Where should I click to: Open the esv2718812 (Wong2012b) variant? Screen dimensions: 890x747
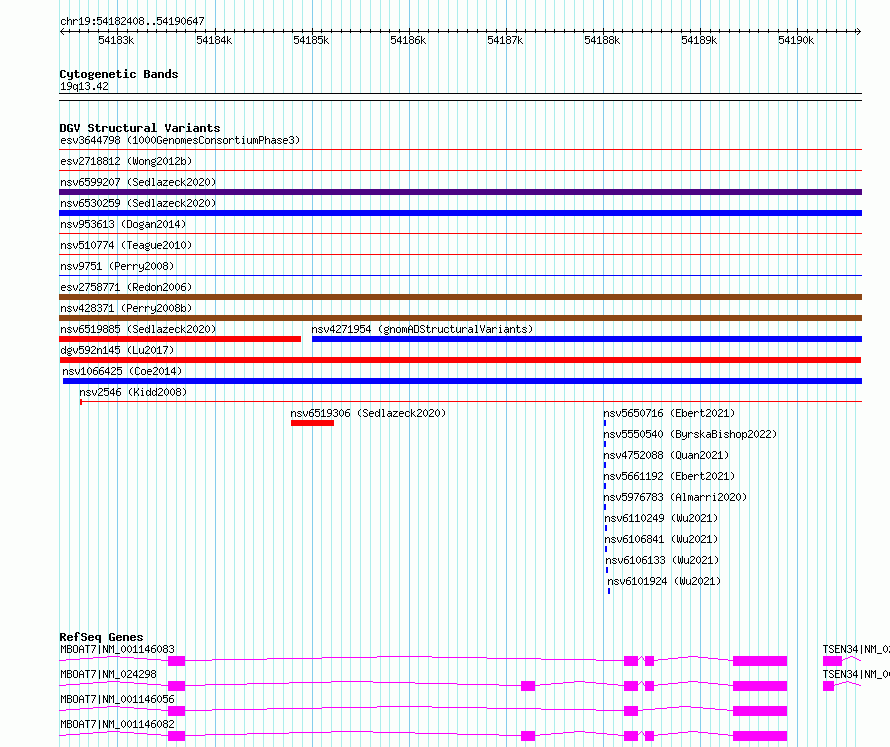(x=126, y=161)
